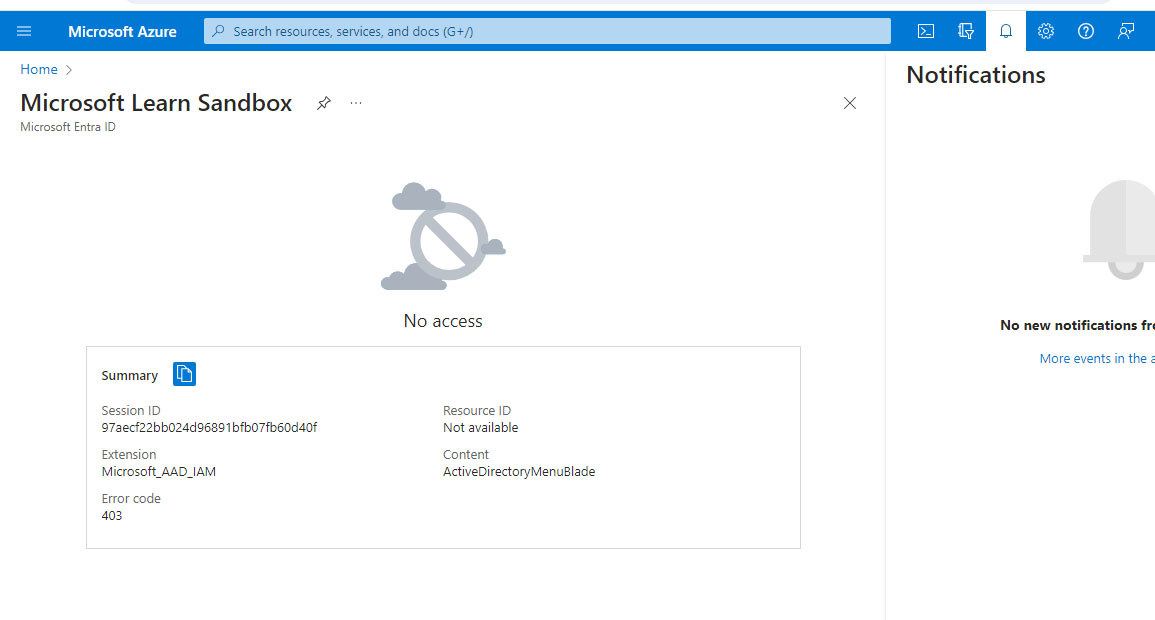Click the search magnifier icon

click(218, 31)
